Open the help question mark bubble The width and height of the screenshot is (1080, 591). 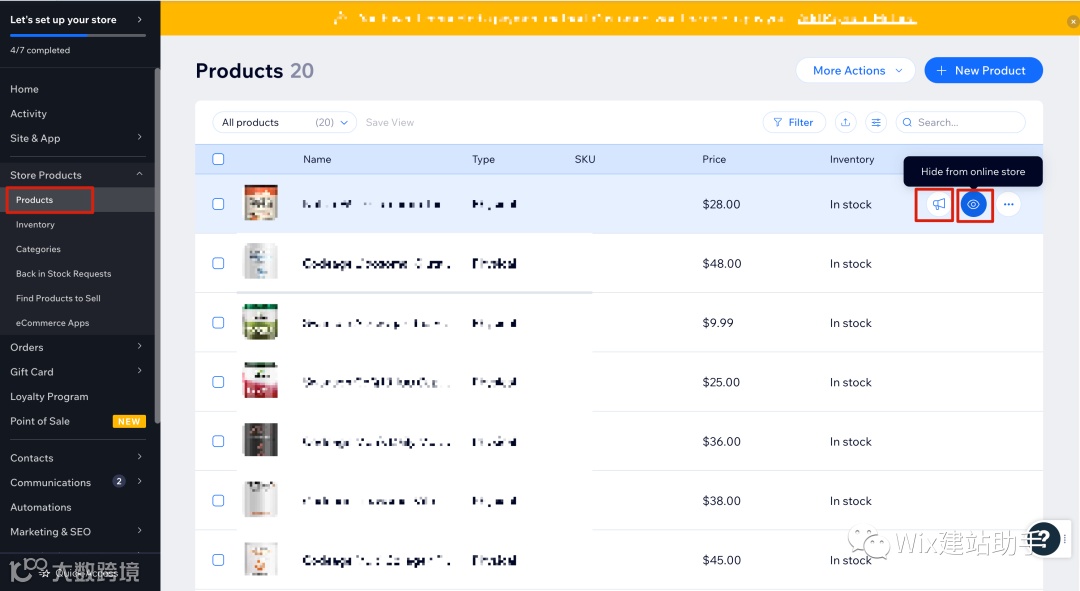click(x=1043, y=539)
